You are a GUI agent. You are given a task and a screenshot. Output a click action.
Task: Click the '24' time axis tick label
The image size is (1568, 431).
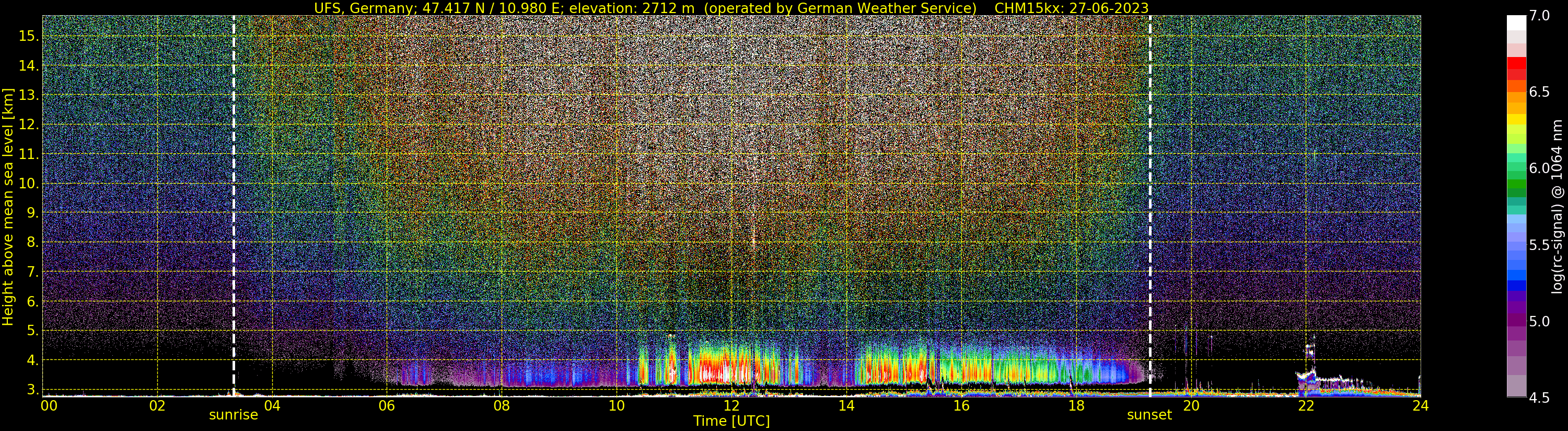point(1420,405)
